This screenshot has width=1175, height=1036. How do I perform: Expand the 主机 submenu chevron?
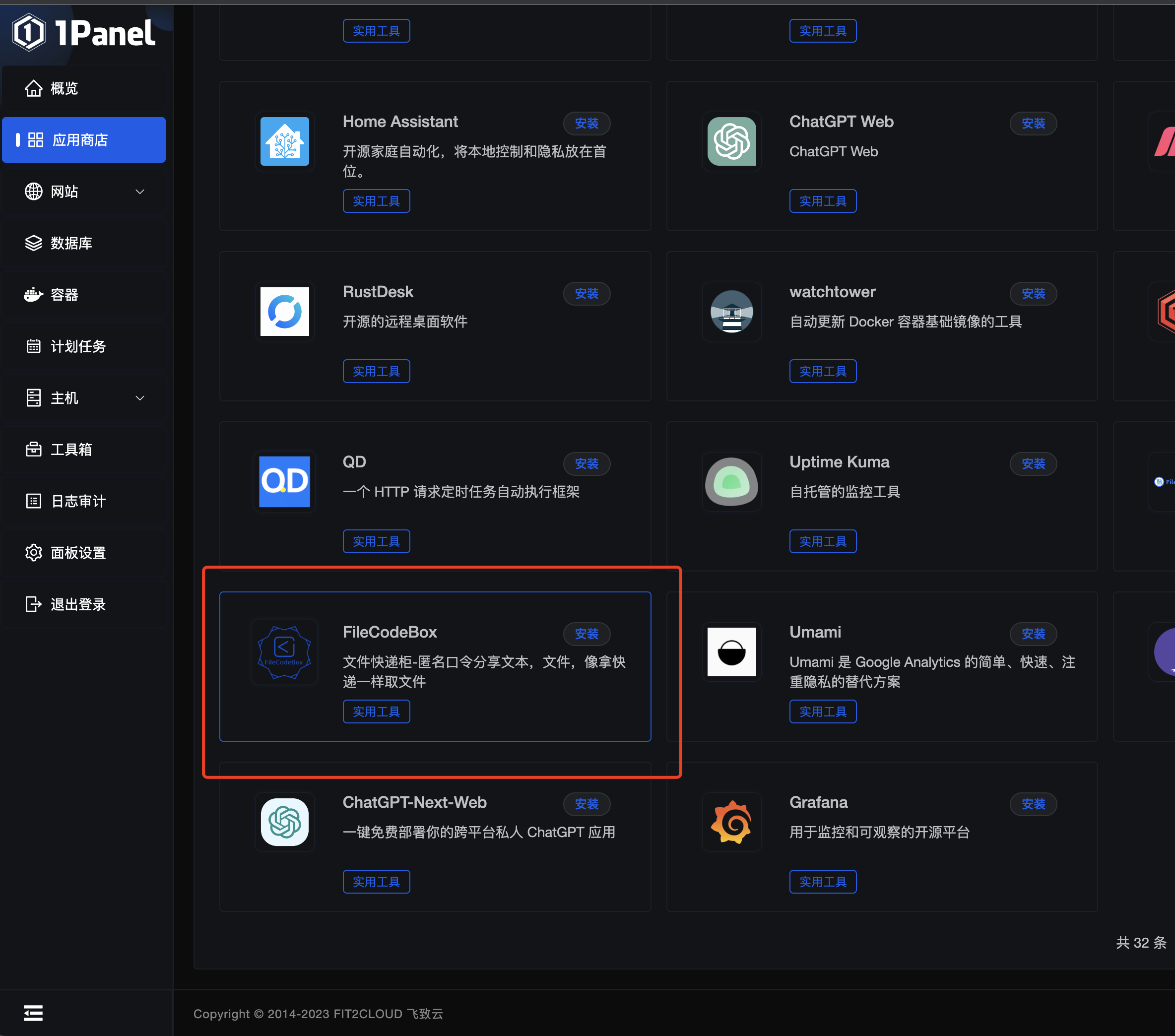(140, 398)
